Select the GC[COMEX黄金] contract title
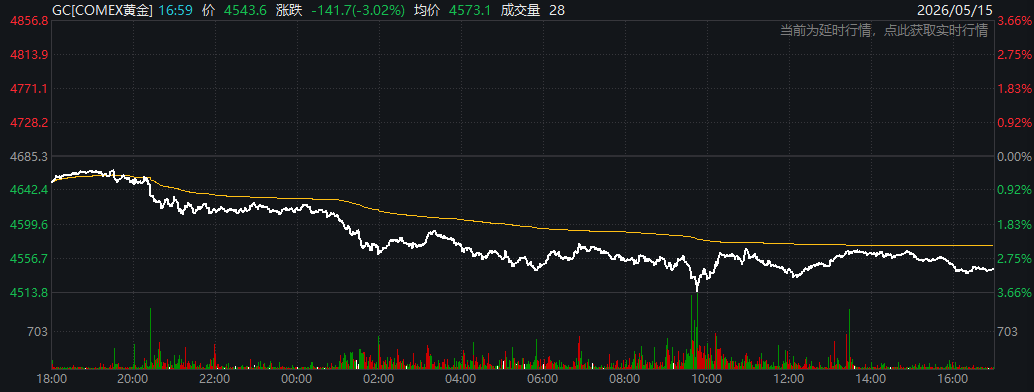 point(104,10)
